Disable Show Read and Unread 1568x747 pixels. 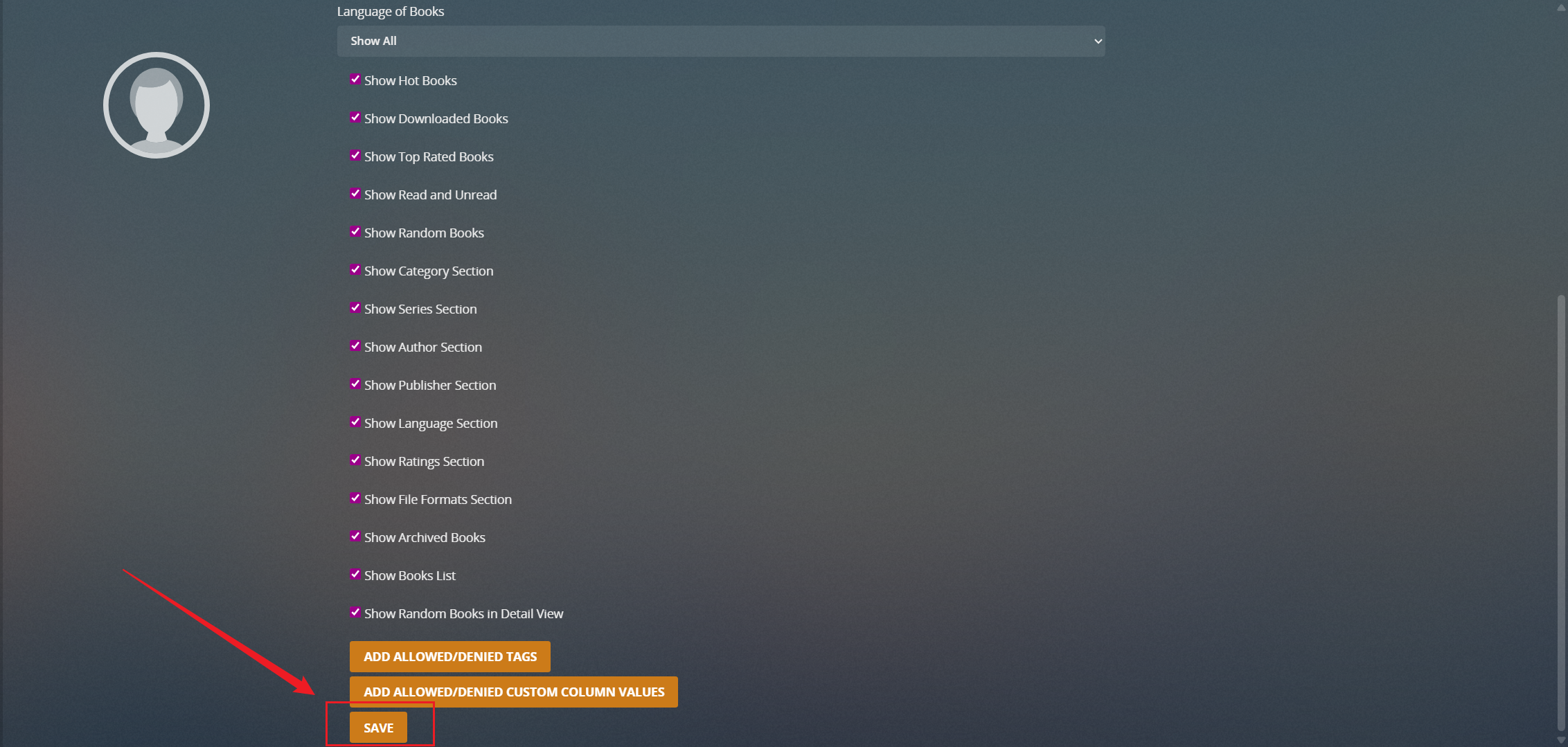click(355, 193)
